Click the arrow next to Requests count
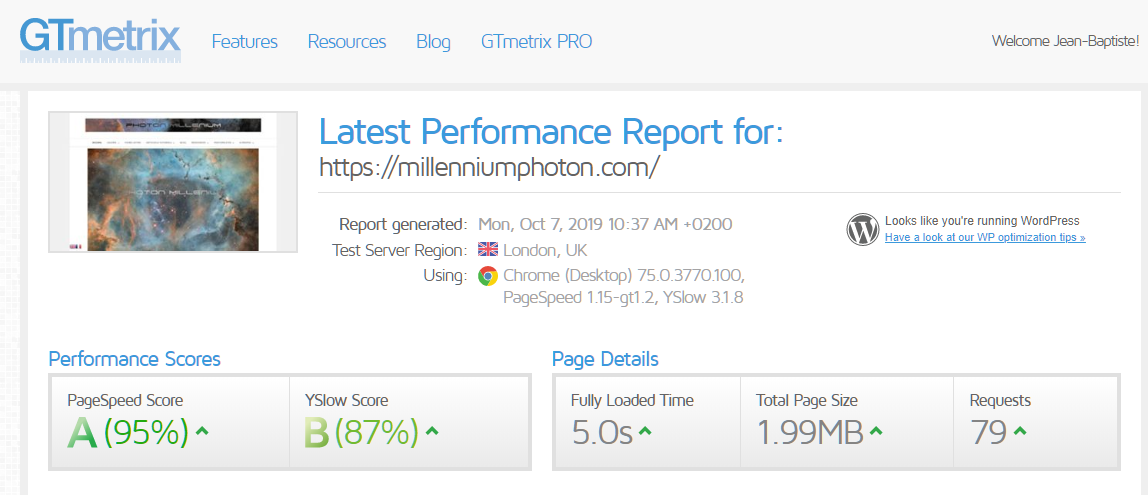 (1020, 431)
